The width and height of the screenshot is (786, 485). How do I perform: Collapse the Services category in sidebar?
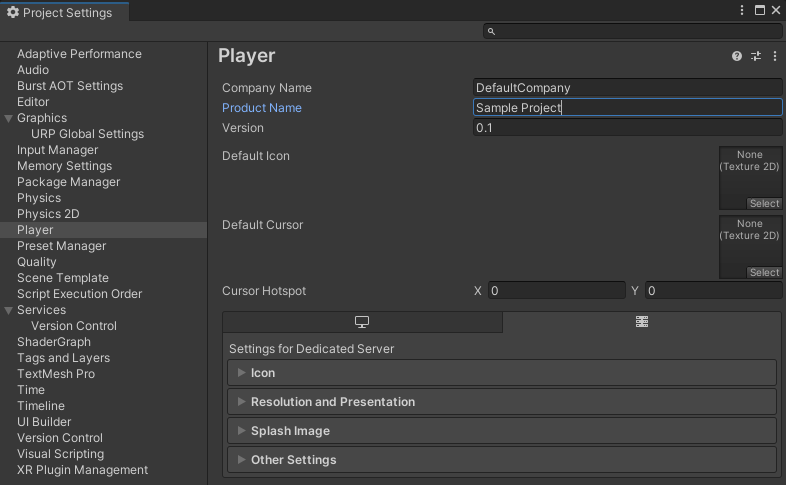click(x=9, y=310)
